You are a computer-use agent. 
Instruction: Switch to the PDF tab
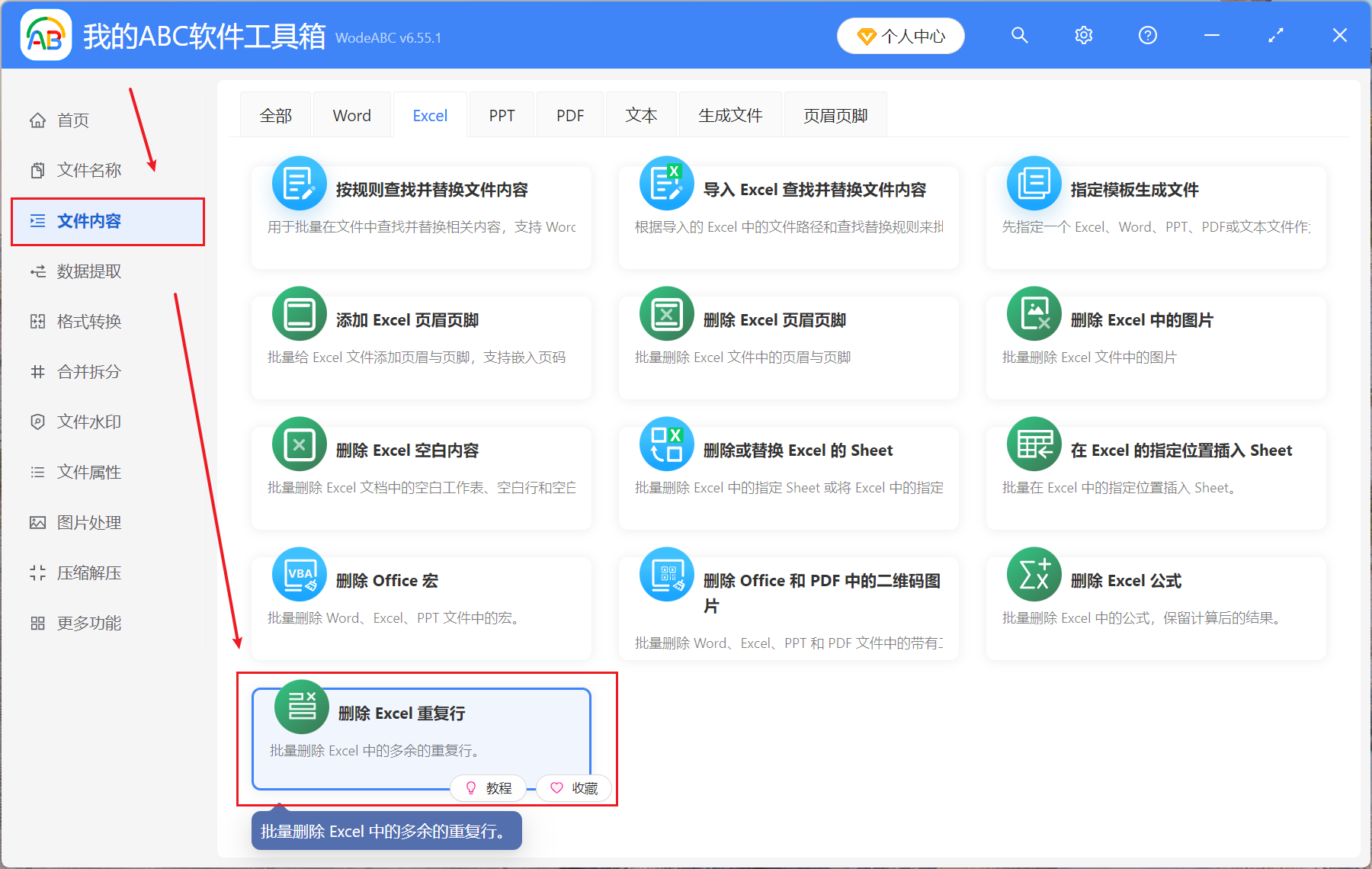coord(569,114)
